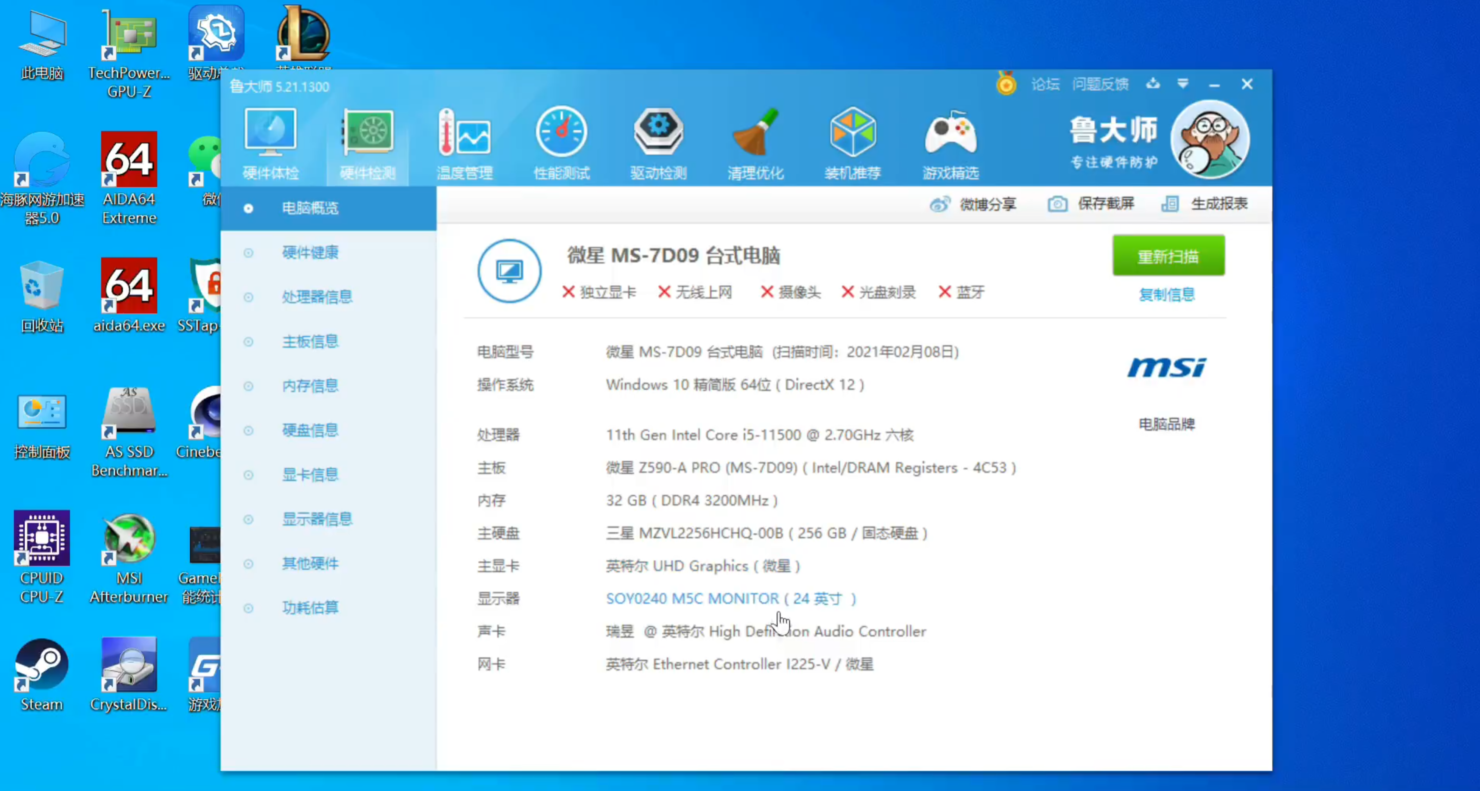The image size is (1480, 791).
Task: Open 海豚网游加速器5.0 desktop shortcut
Action: [42, 179]
